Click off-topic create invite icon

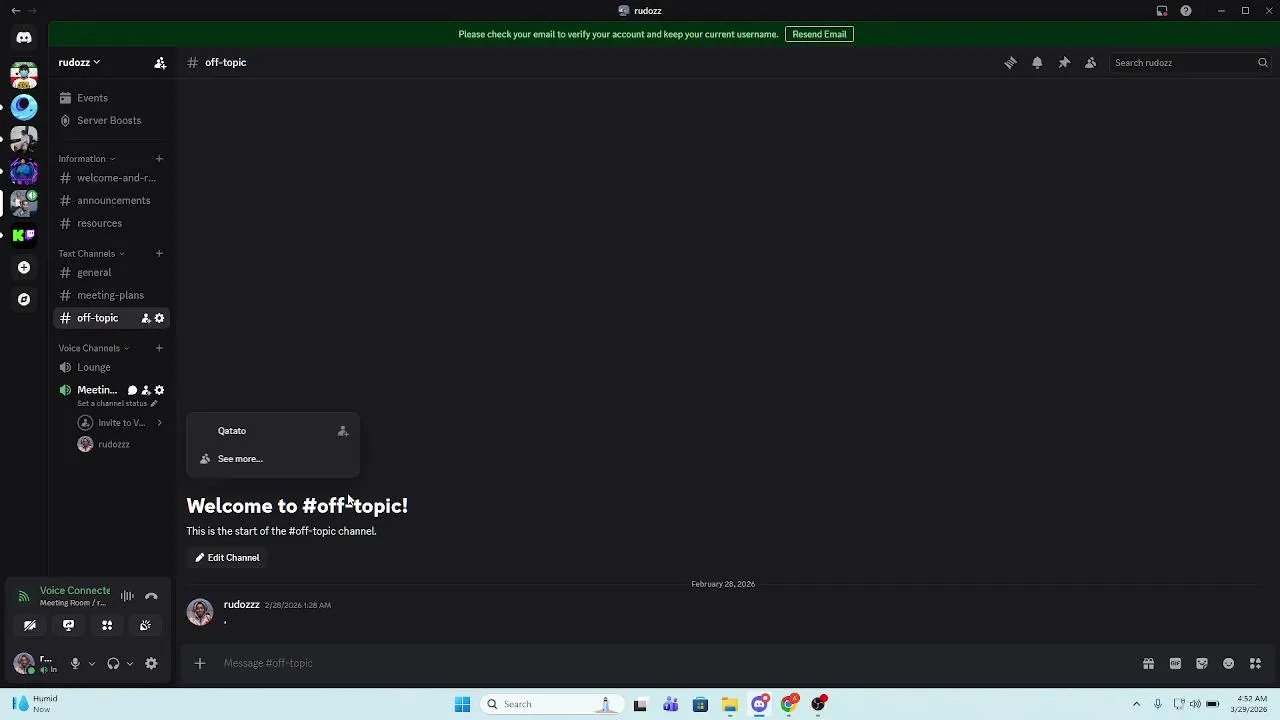[x=146, y=318]
